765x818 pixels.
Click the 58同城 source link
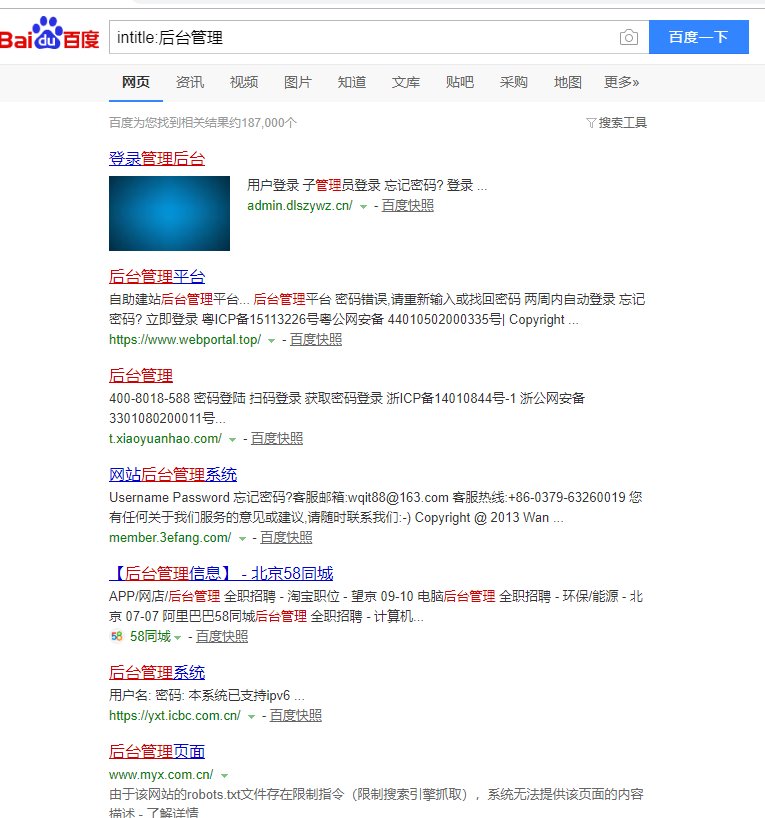click(x=150, y=636)
